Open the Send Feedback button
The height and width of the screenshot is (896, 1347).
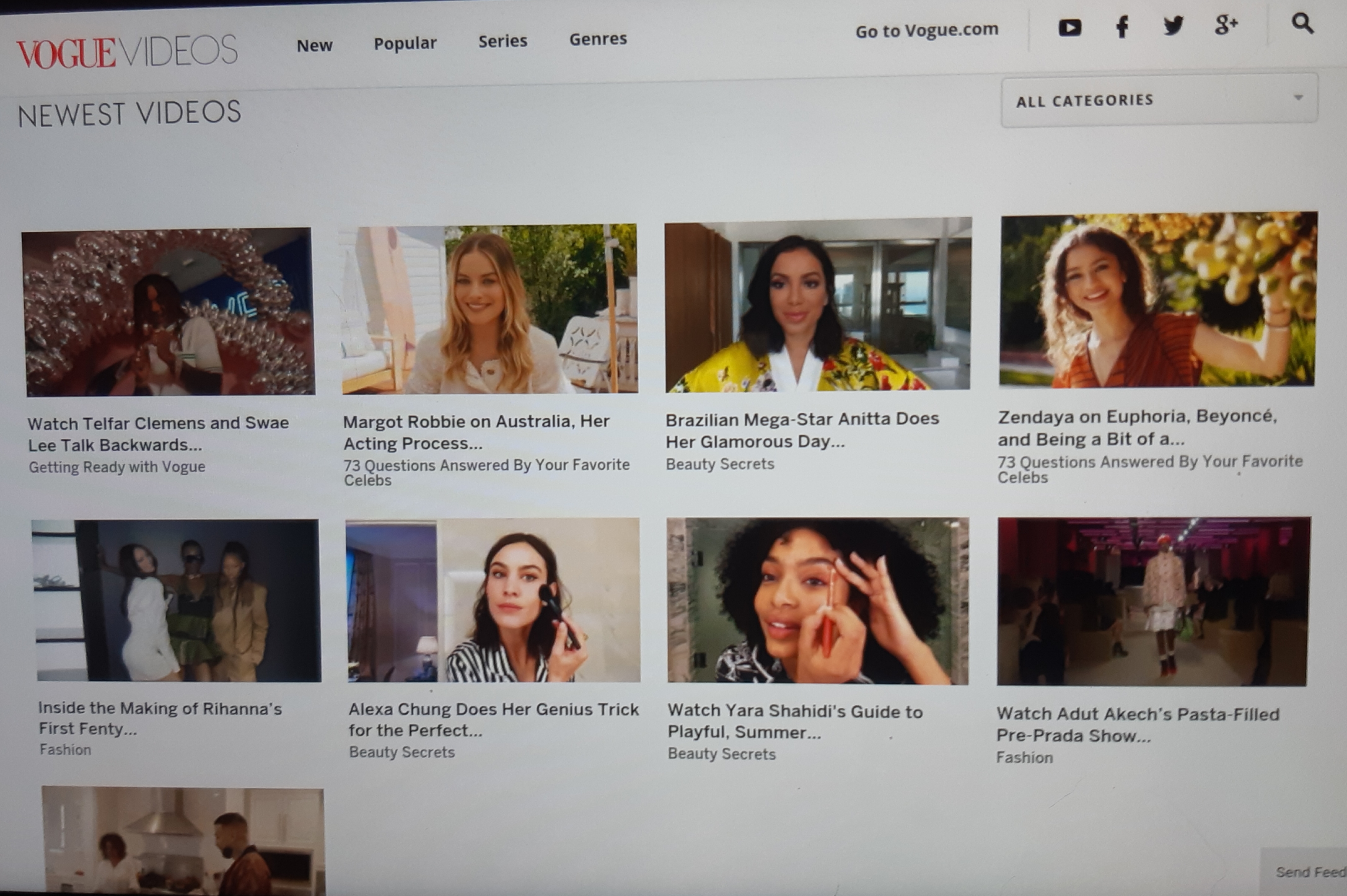pyautogui.click(x=1310, y=873)
